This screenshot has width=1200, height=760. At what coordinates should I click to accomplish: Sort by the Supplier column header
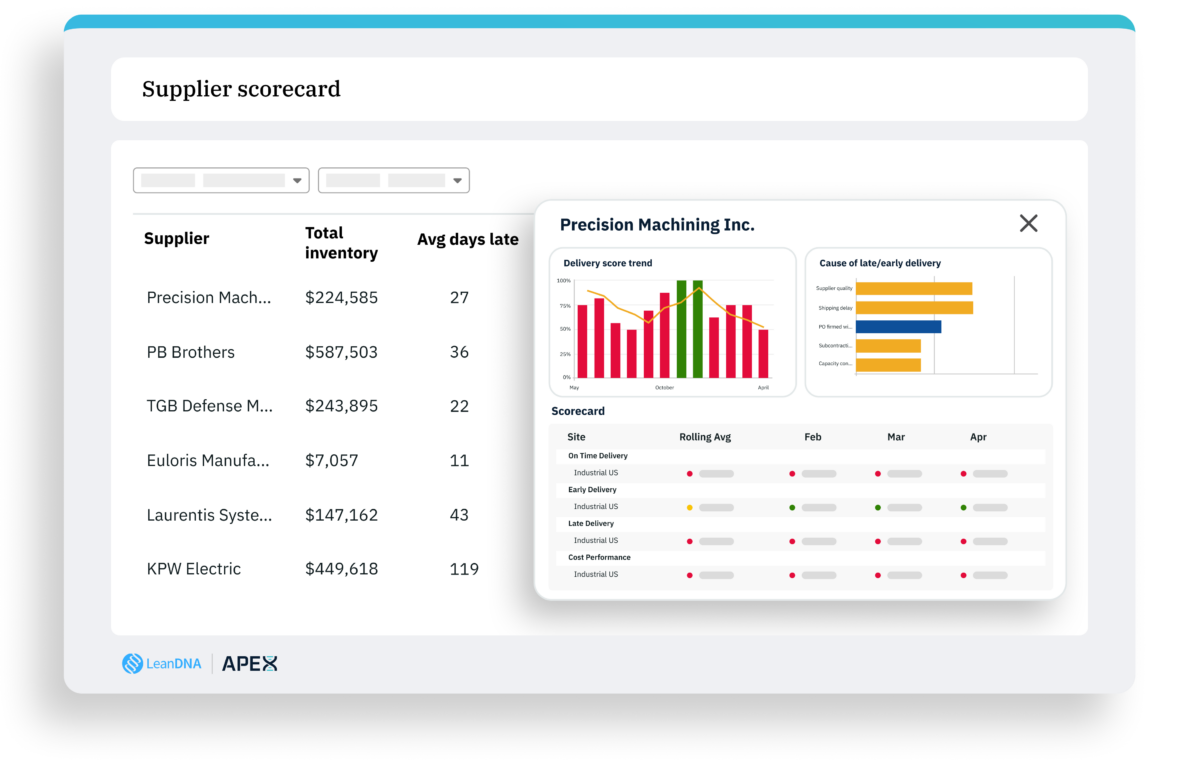177,239
